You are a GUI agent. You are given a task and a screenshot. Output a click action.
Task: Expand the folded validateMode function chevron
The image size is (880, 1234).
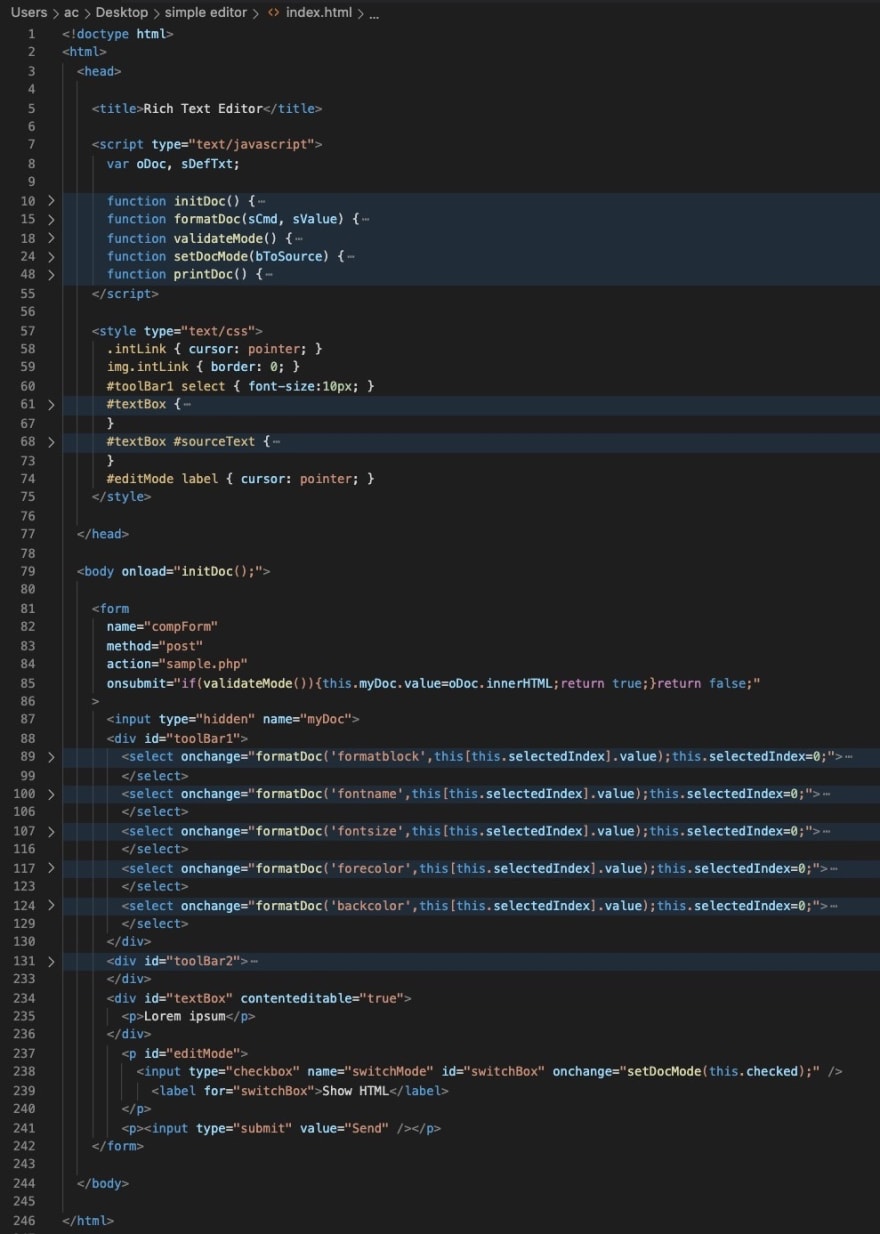point(51,238)
